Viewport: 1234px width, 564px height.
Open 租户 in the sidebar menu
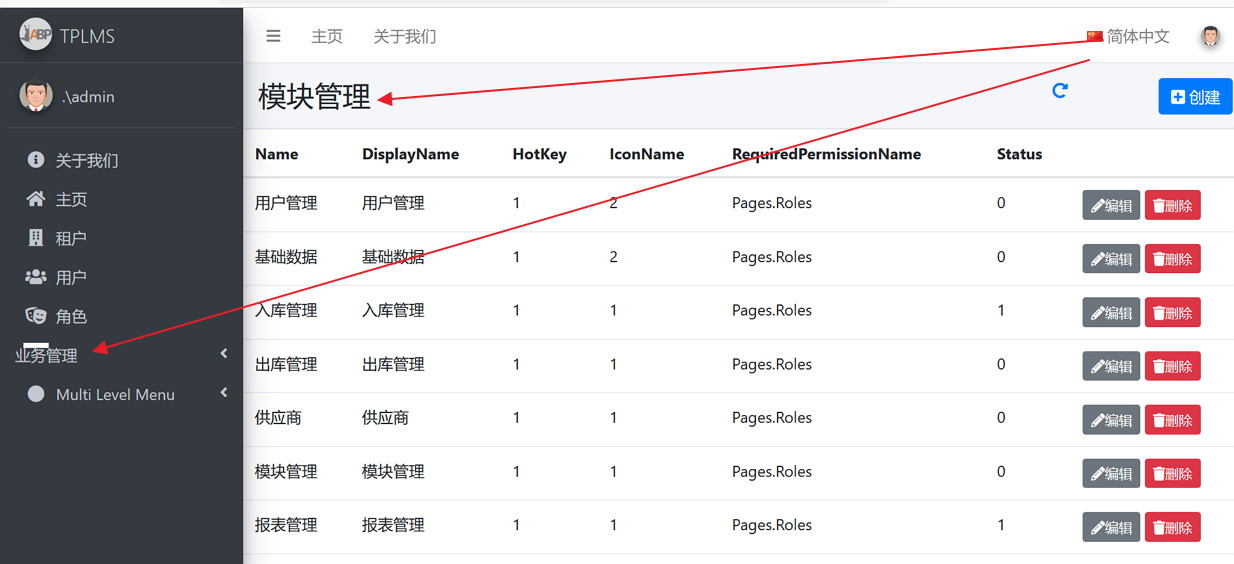click(71, 238)
